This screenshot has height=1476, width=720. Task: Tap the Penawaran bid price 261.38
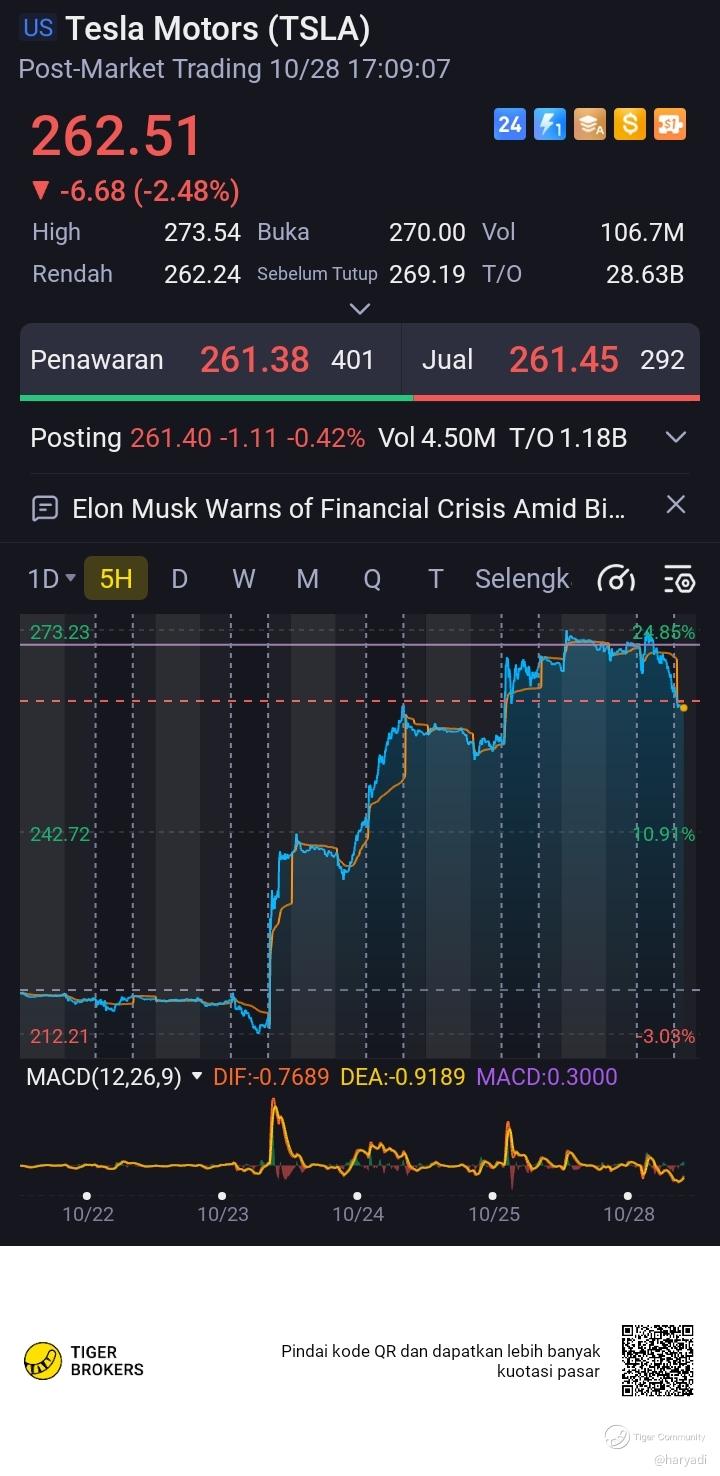(255, 360)
